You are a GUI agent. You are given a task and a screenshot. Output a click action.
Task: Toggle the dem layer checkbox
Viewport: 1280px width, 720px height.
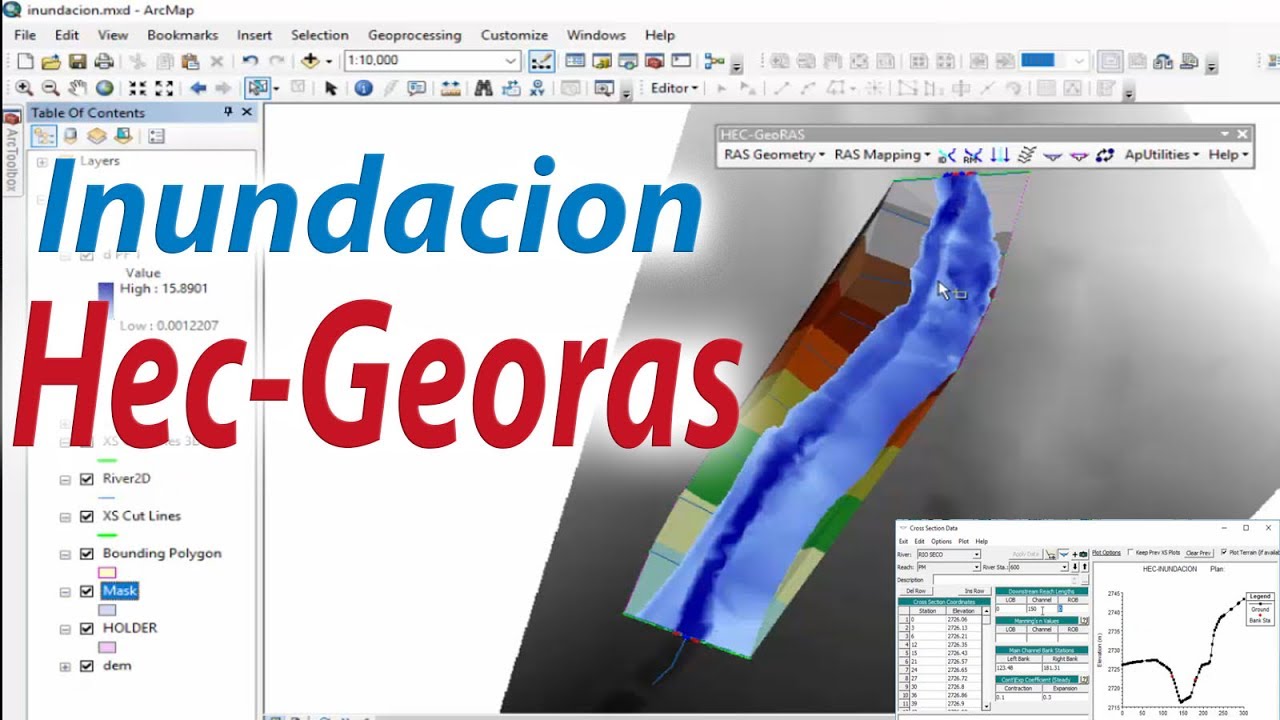87,666
